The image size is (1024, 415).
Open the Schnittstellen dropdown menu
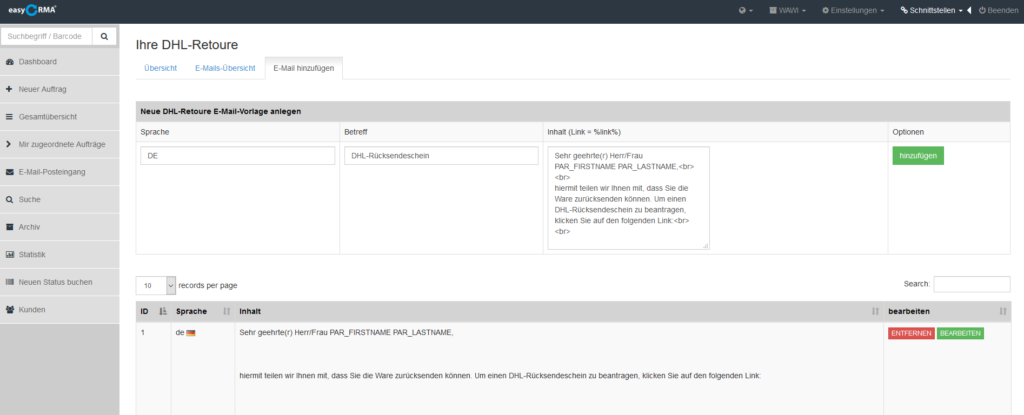pos(931,10)
